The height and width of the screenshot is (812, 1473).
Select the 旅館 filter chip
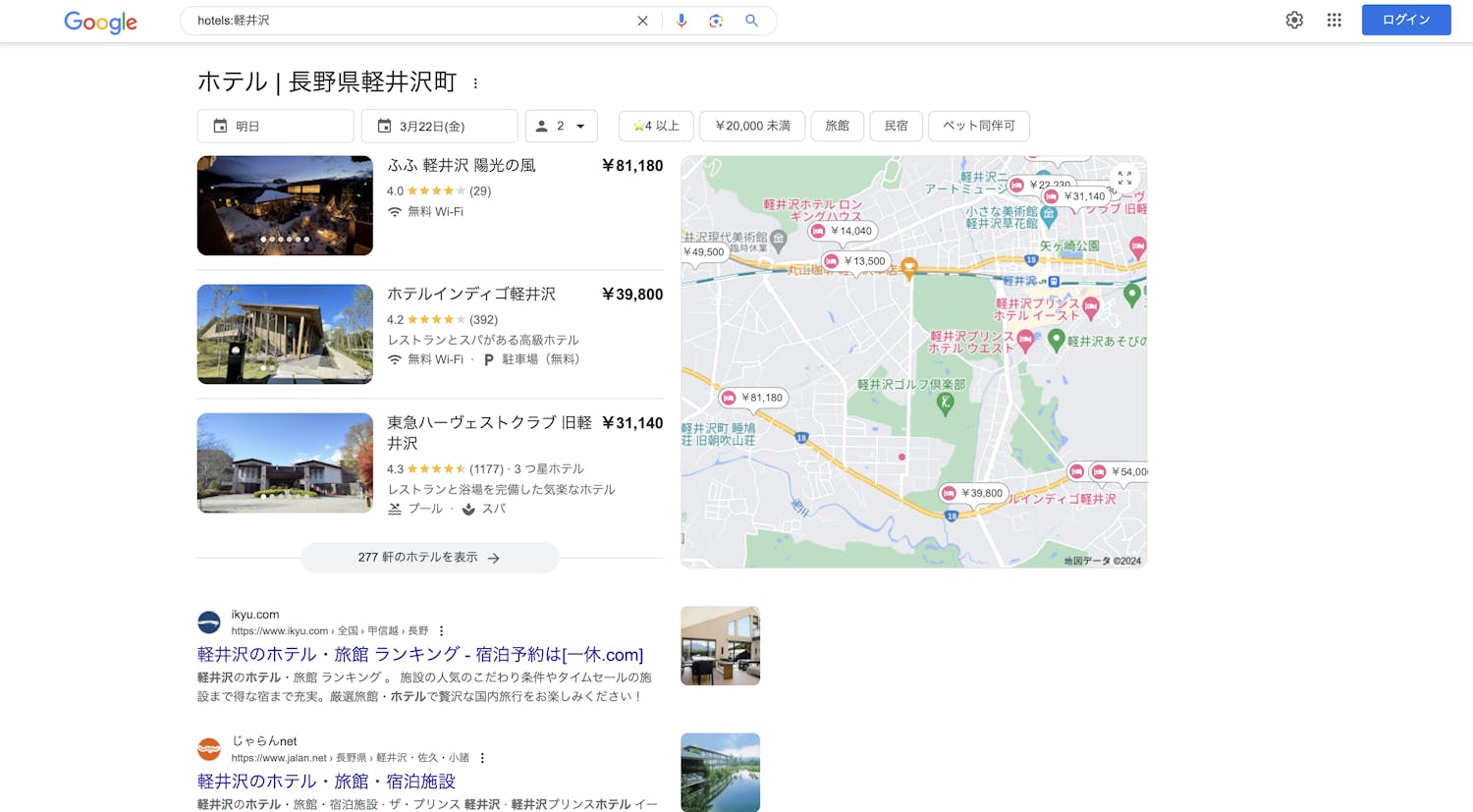click(x=837, y=126)
